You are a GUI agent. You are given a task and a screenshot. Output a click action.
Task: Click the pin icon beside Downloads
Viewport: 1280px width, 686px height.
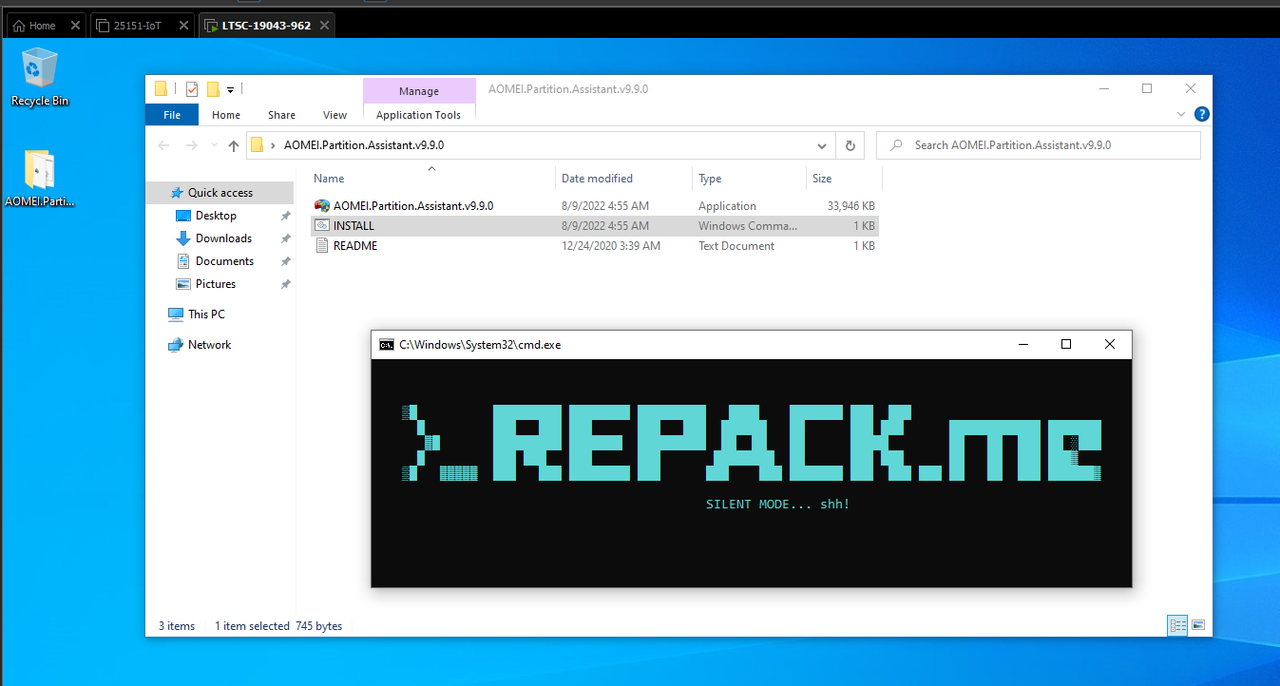(285, 239)
